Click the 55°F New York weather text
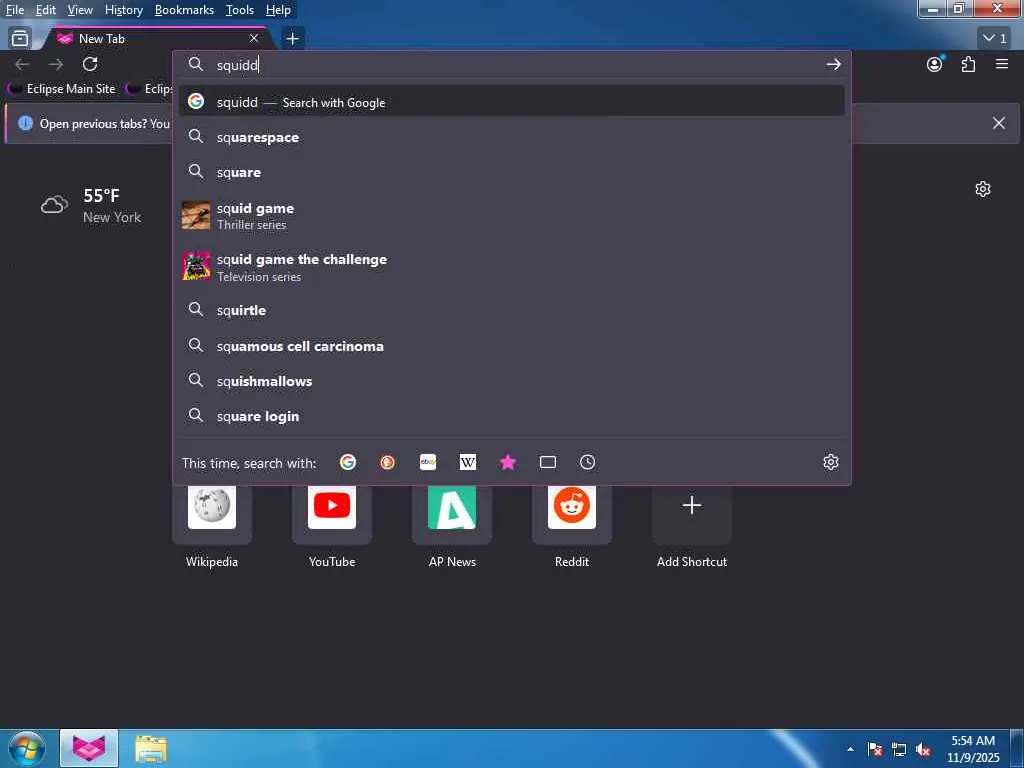 click(112, 206)
